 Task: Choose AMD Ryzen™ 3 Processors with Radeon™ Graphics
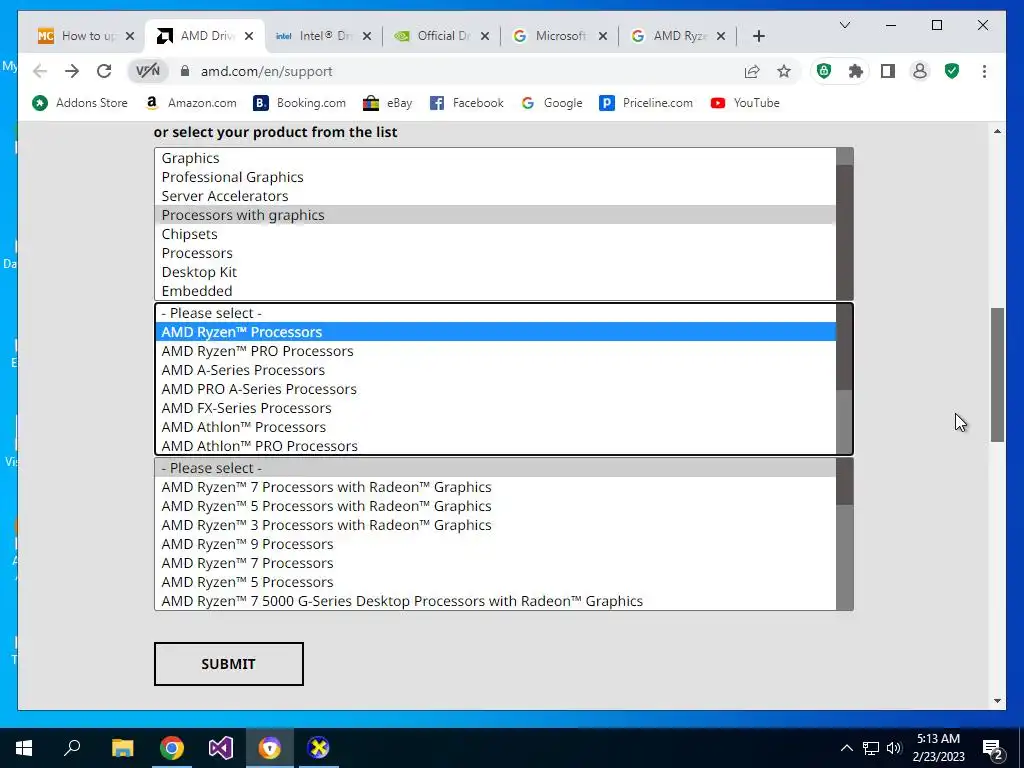coord(495,525)
